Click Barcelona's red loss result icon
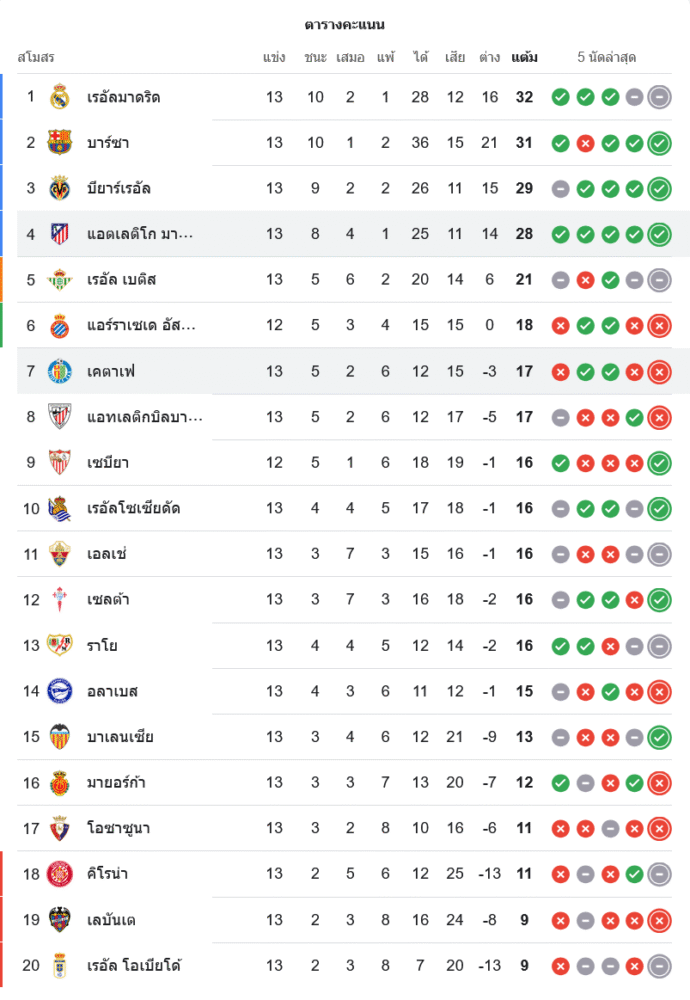 coord(586,143)
